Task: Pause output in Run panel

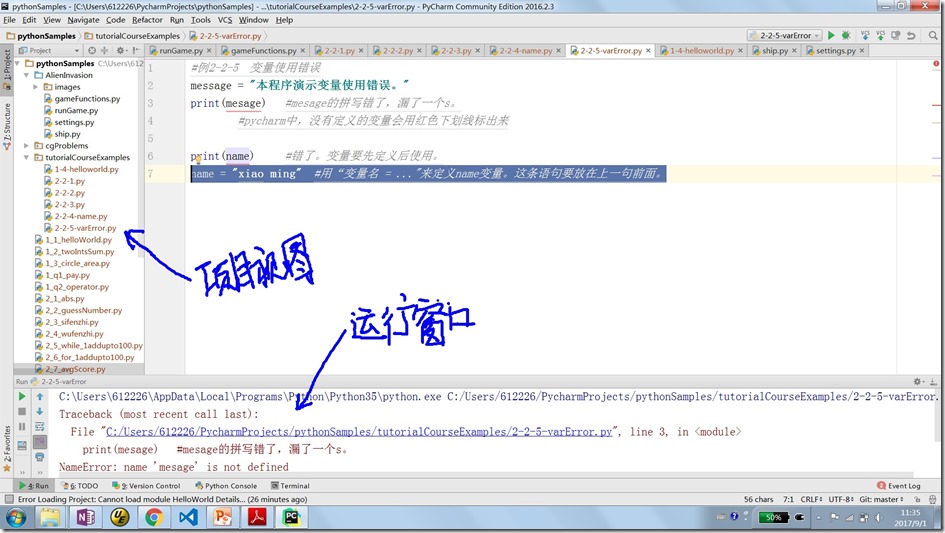Action: coord(22,427)
